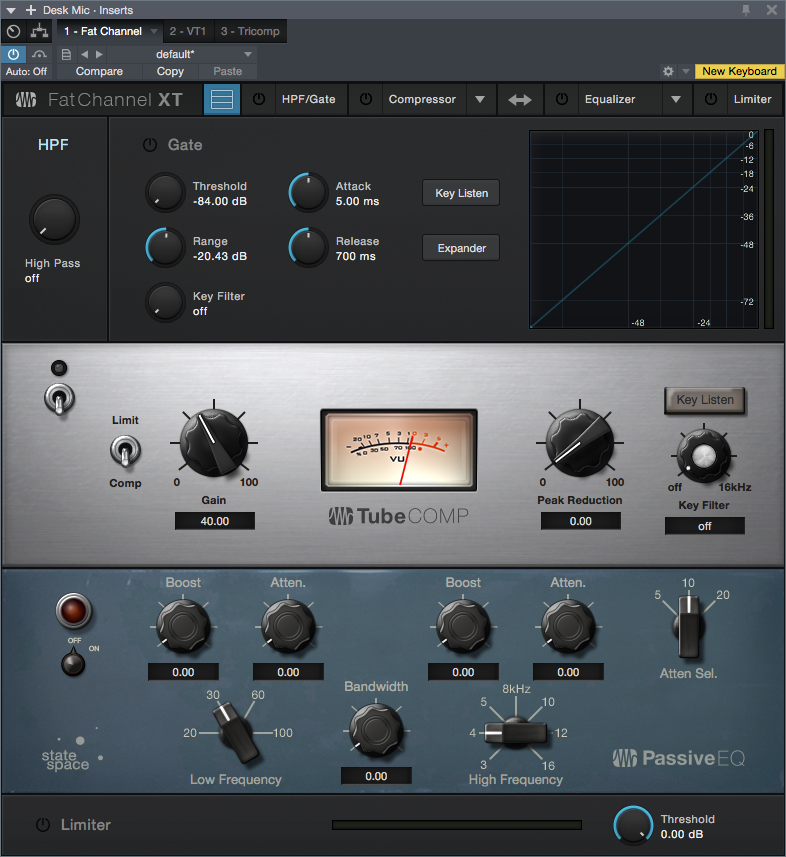Flip the Limit/Comp toggle switch
Viewport: 786px width, 857px height.
[x=126, y=452]
